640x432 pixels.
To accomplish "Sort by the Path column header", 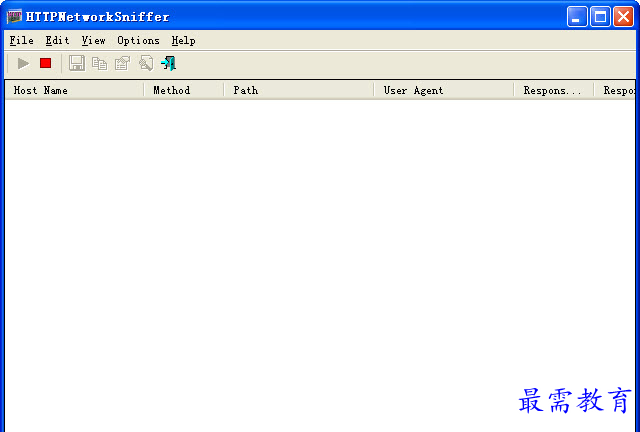I will tap(299, 90).
